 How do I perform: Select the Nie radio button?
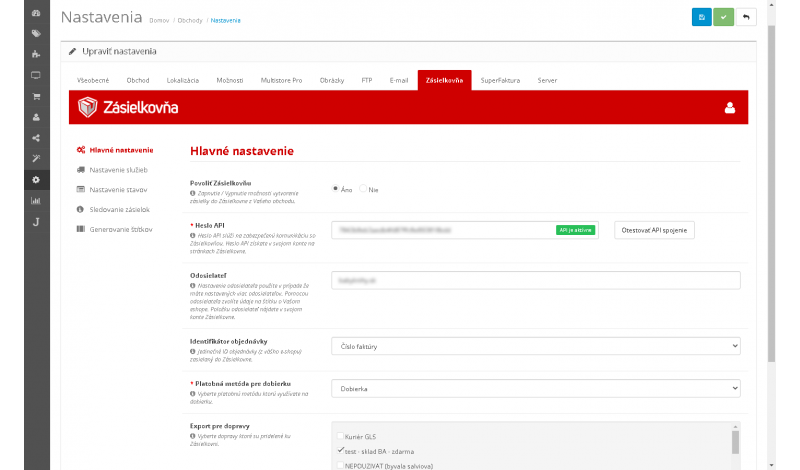pos(363,189)
